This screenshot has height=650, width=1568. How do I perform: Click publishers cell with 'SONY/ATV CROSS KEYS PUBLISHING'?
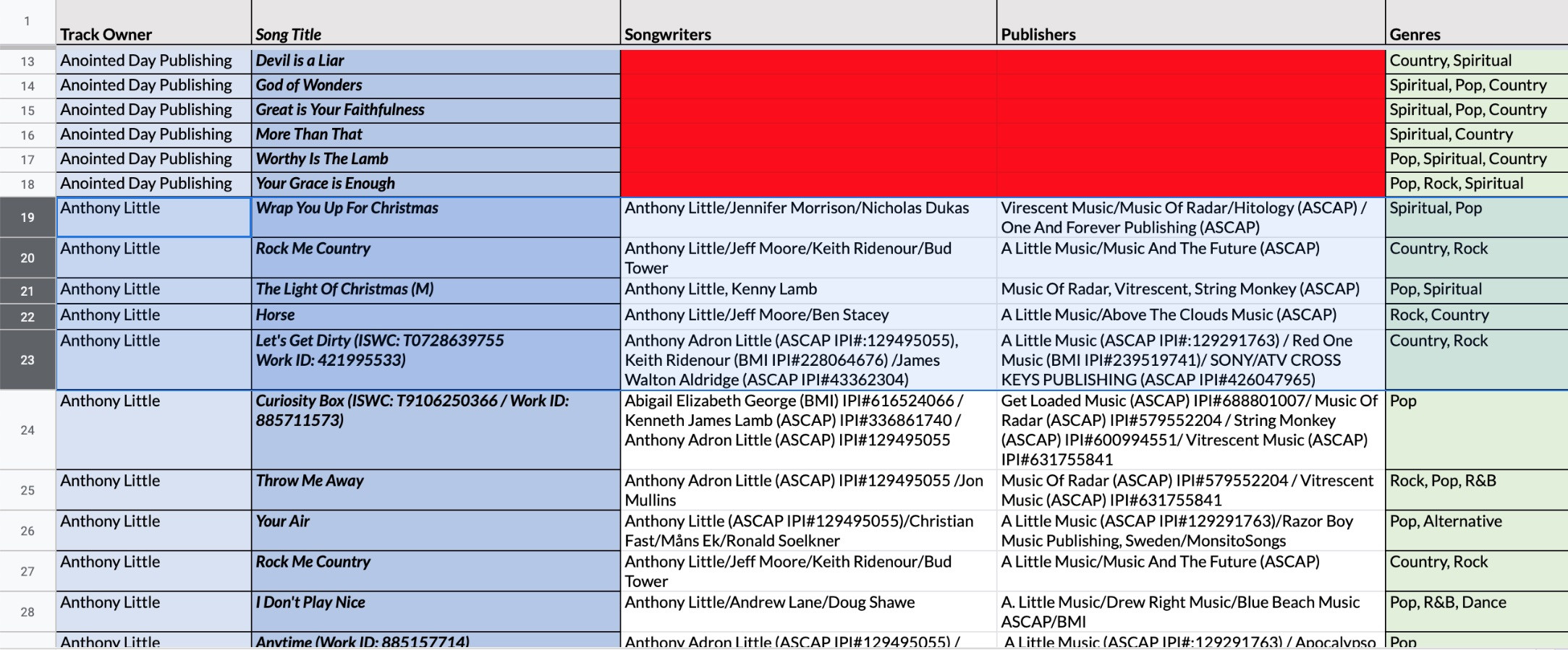pyautogui.click(x=1191, y=360)
